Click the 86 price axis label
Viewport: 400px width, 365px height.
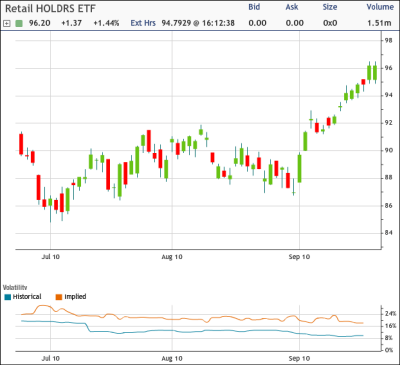pyautogui.click(x=388, y=205)
